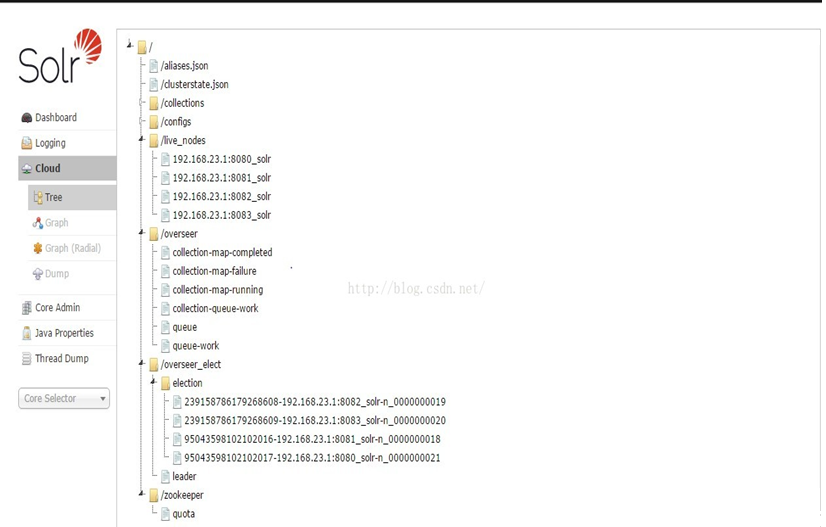Click the leader file icon

[165, 476]
